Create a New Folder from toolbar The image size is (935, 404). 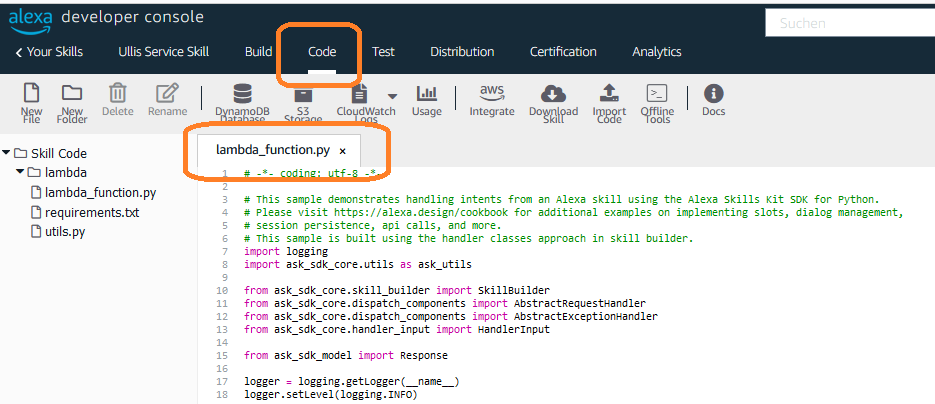72,94
